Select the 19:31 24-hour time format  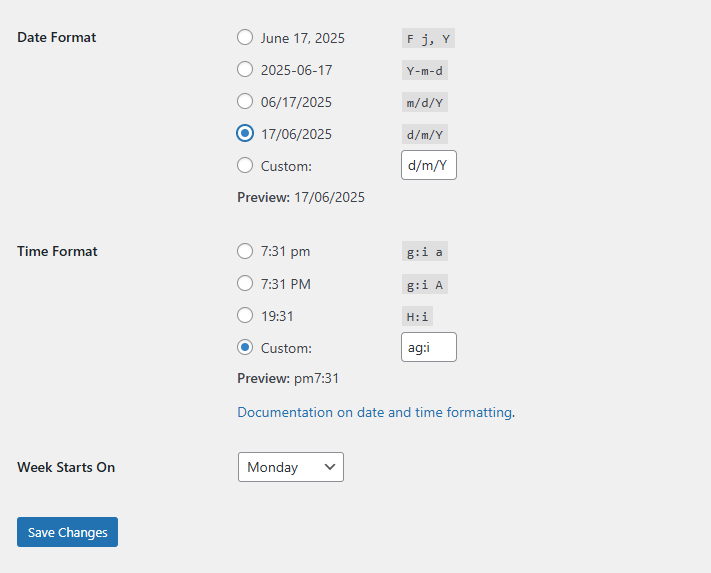[245, 316]
